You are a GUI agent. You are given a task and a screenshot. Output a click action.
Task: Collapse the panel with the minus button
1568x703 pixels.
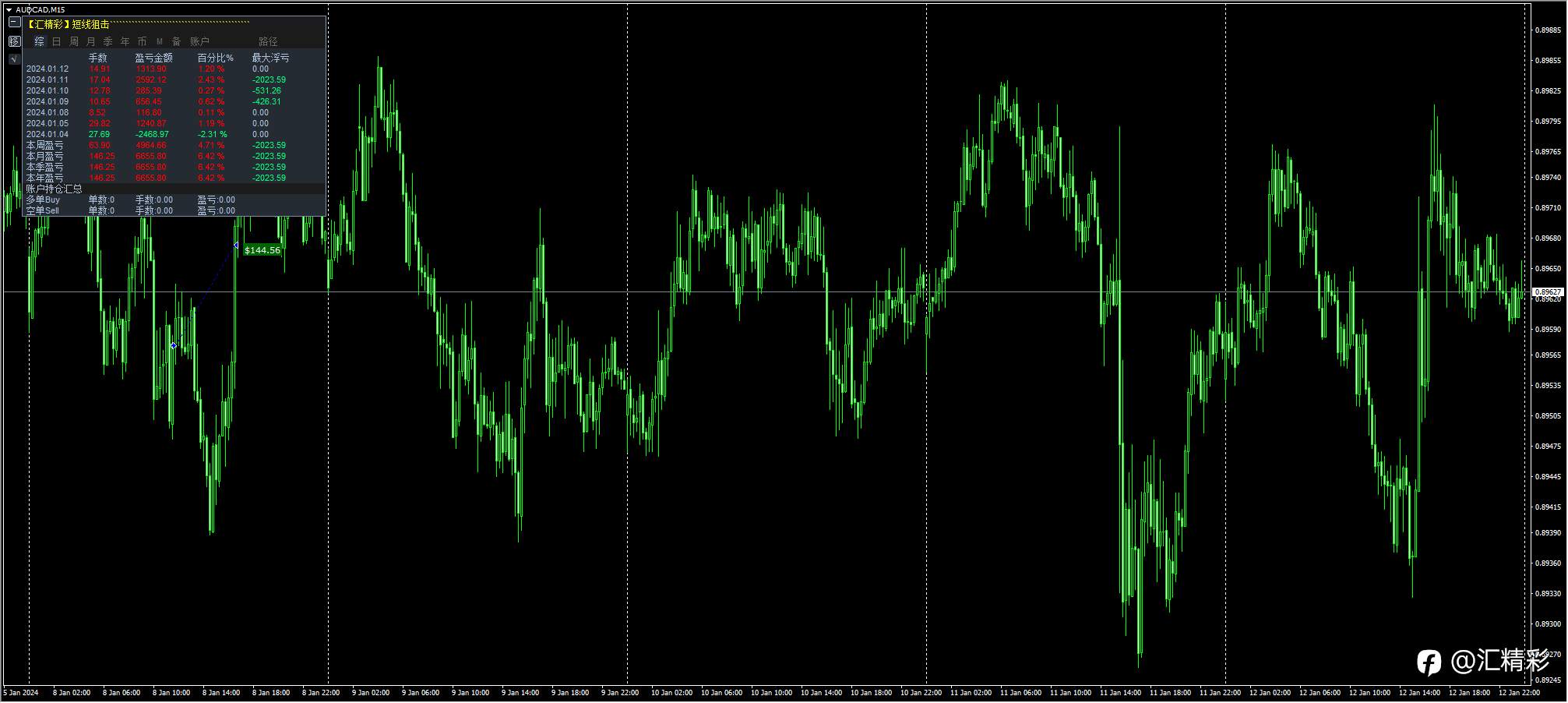[x=14, y=23]
